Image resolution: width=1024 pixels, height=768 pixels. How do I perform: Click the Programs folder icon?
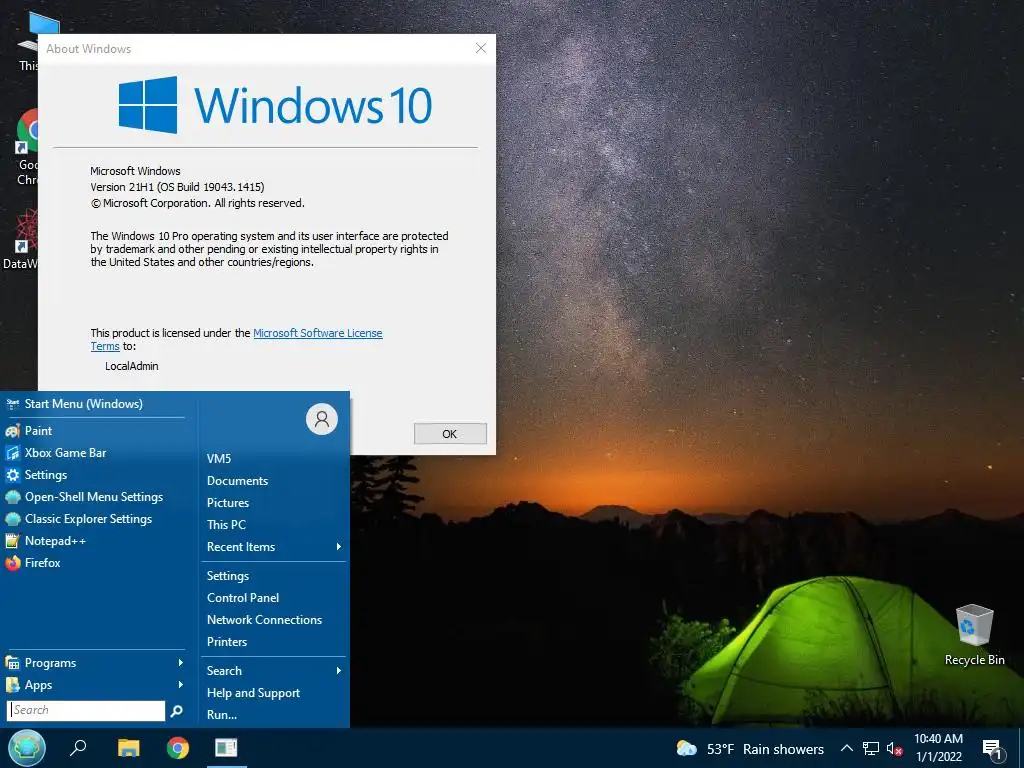[x=12, y=663]
